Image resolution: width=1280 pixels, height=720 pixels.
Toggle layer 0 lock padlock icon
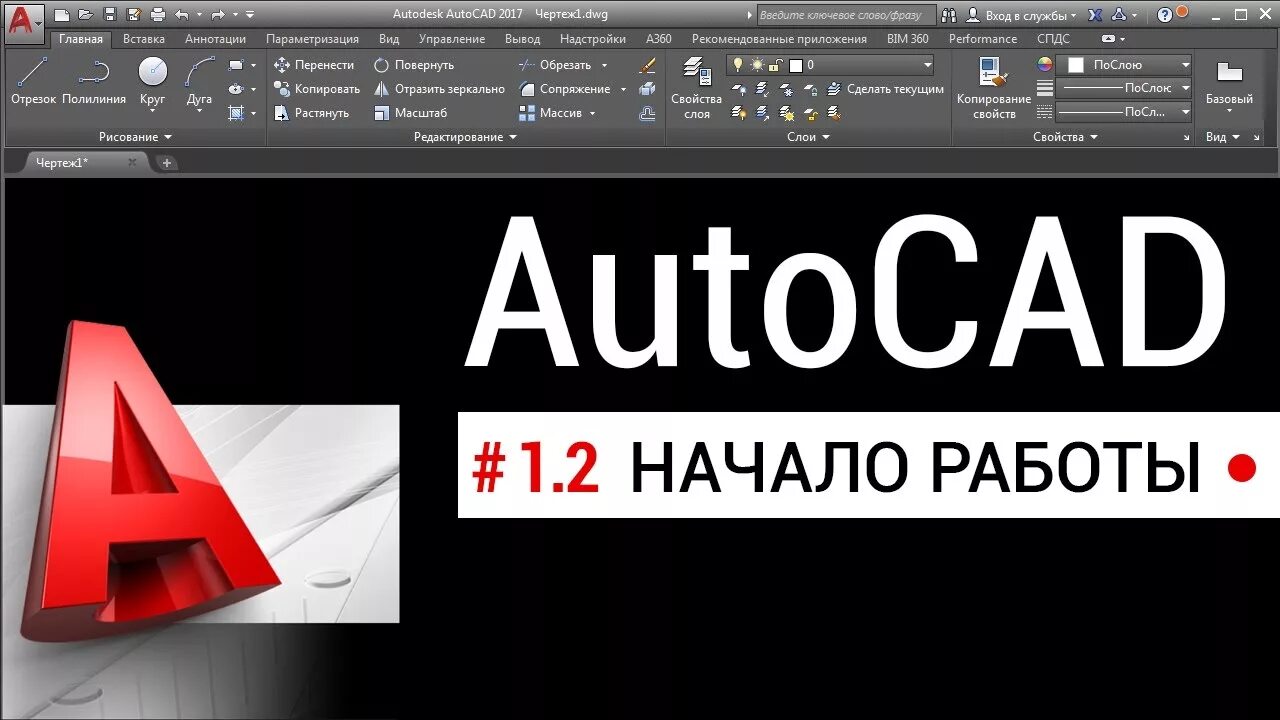click(x=776, y=65)
